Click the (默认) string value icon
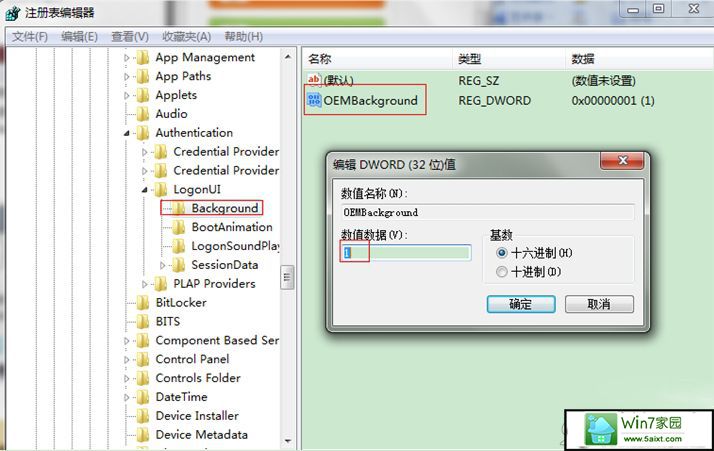This screenshot has height=451, width=714. tap(314, 80)
